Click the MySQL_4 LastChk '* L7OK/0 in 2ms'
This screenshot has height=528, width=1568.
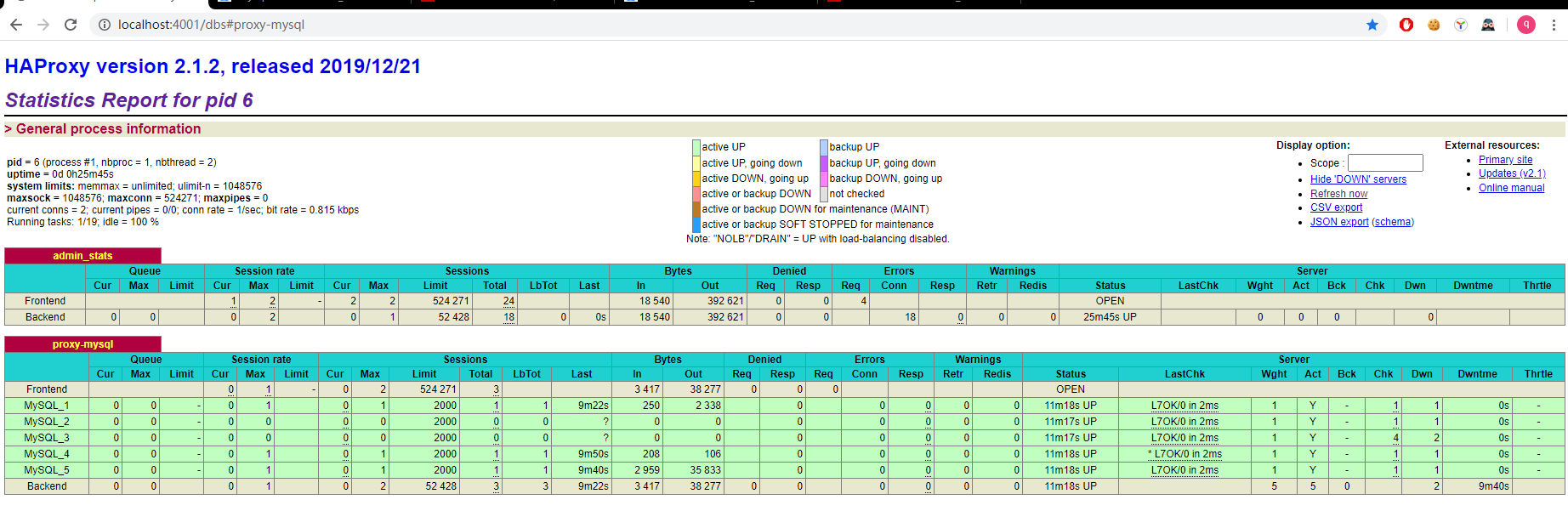click(1185, 454)
